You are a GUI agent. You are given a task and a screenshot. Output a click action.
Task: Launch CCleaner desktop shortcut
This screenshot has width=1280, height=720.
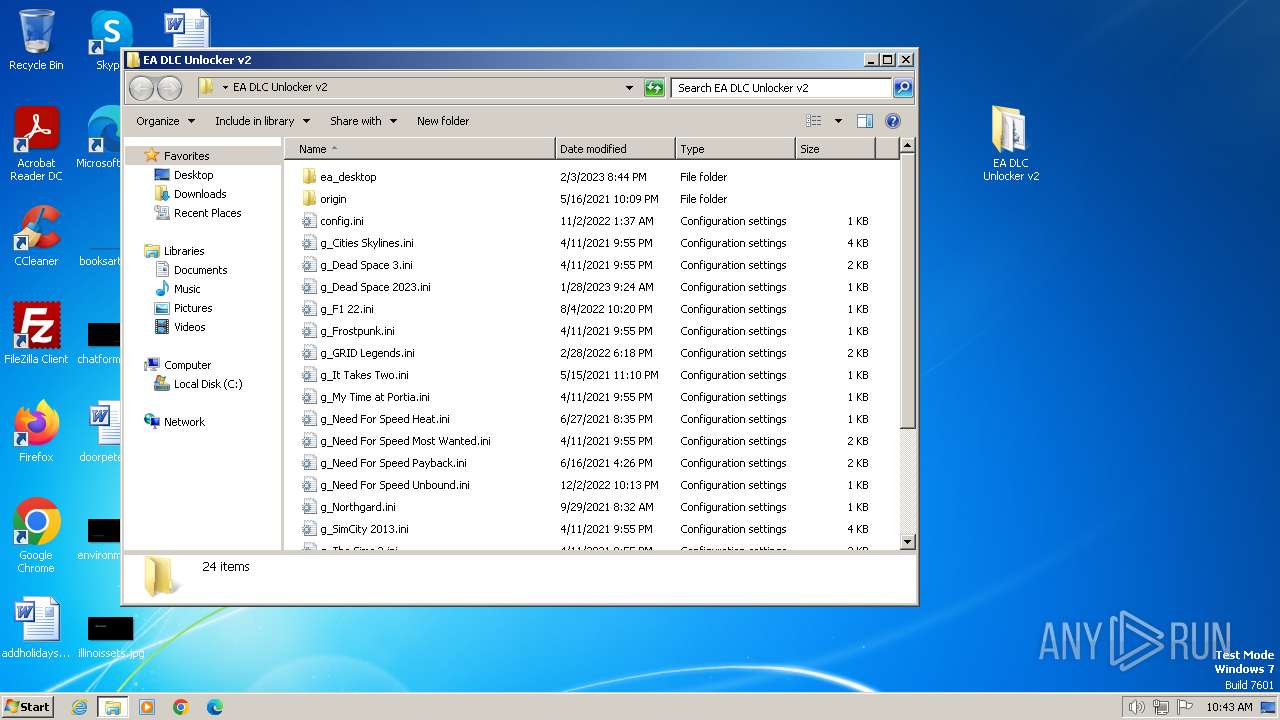[36, 236]
